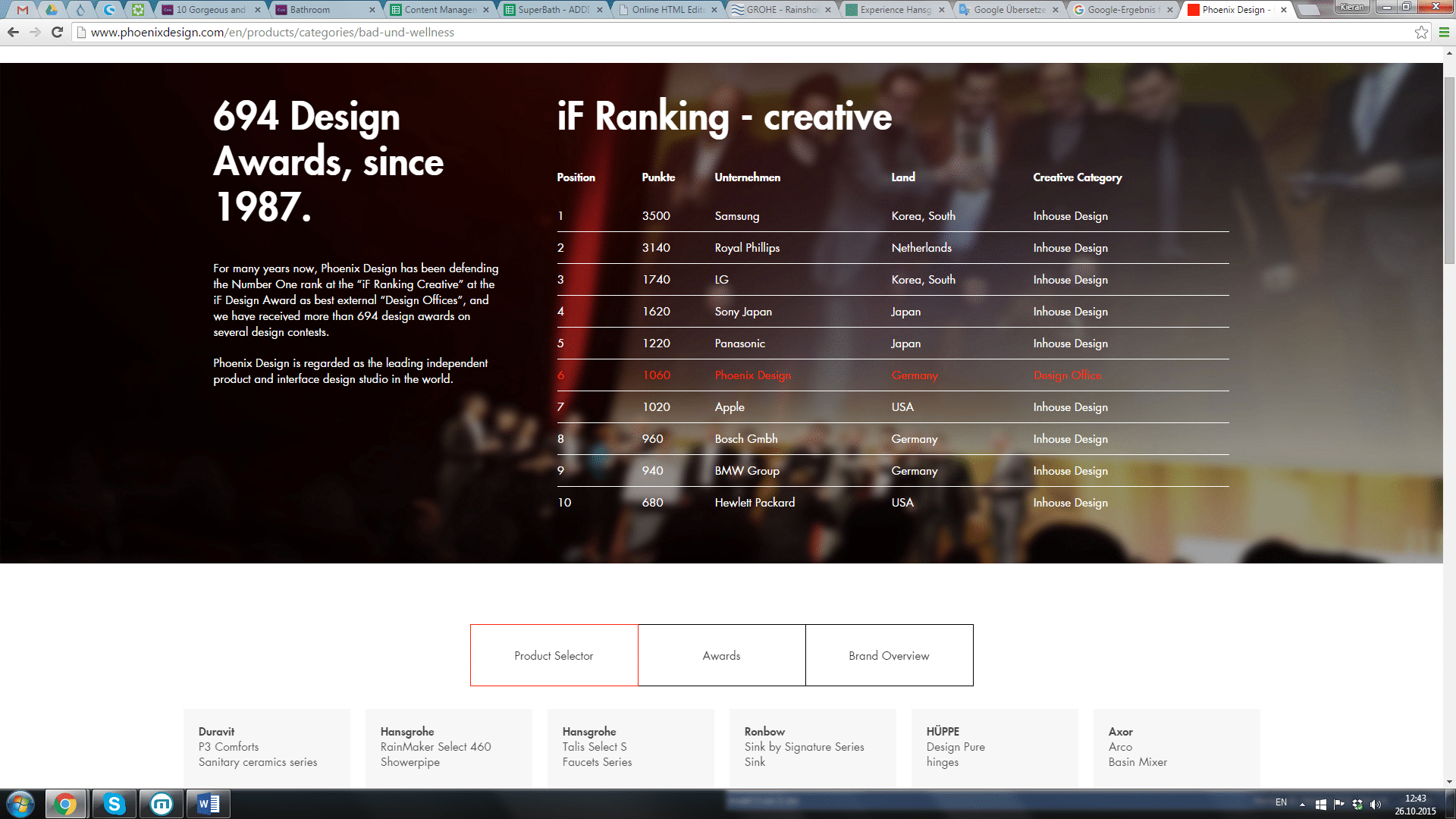Close the GROHE Rainshower tab
Screen dimensions: 1456x819
click(x=827, y=10)
